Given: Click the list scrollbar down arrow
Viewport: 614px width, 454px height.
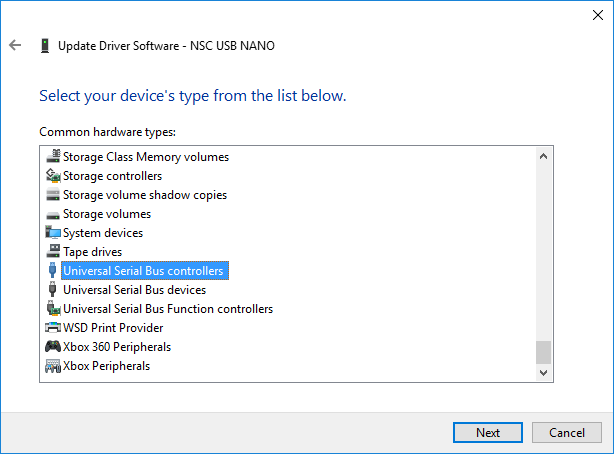Looking at the screenshot, I should [543, 372].
